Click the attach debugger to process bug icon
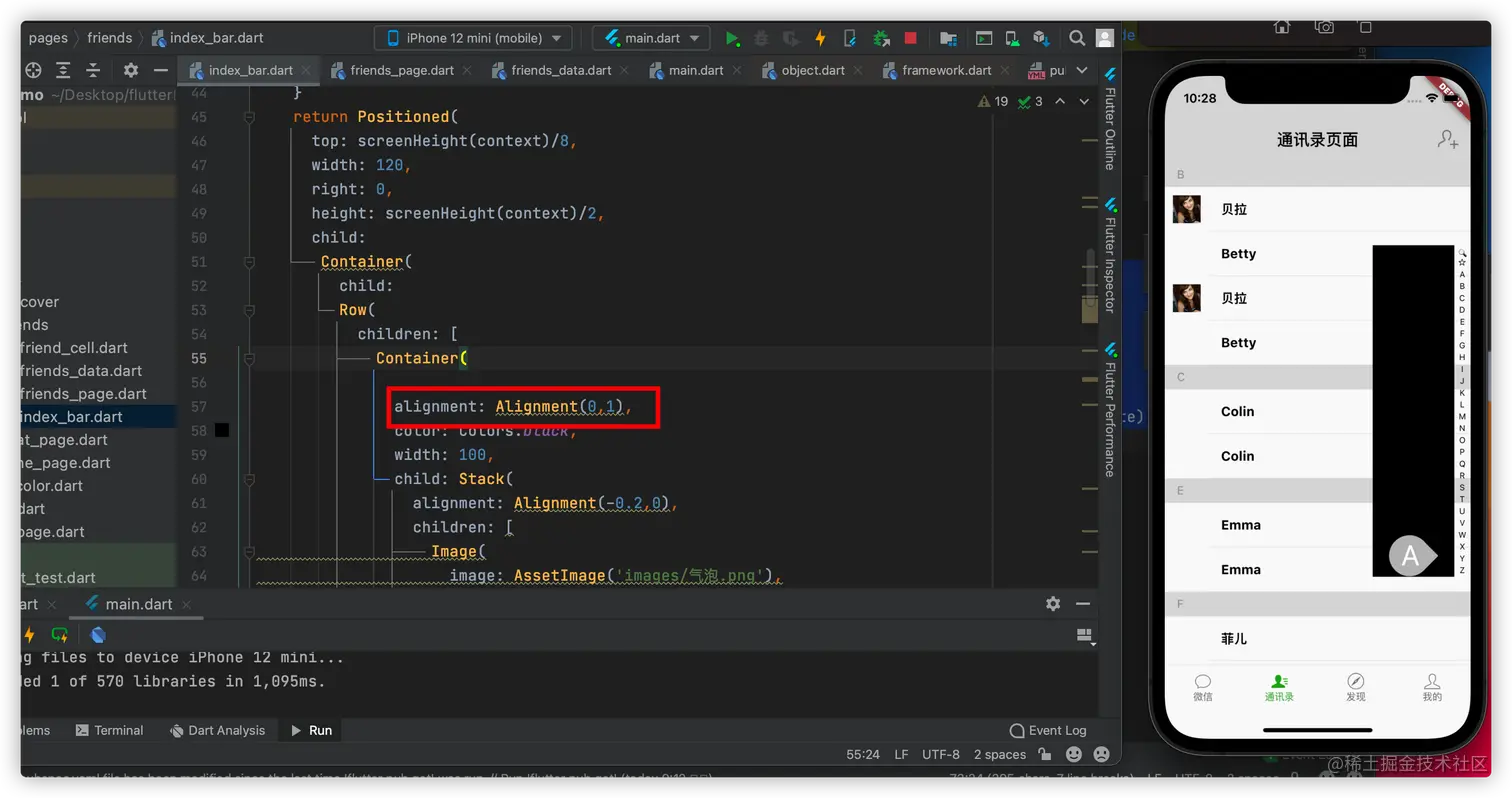Screen dimensions: 1512x798 [881, 38]
